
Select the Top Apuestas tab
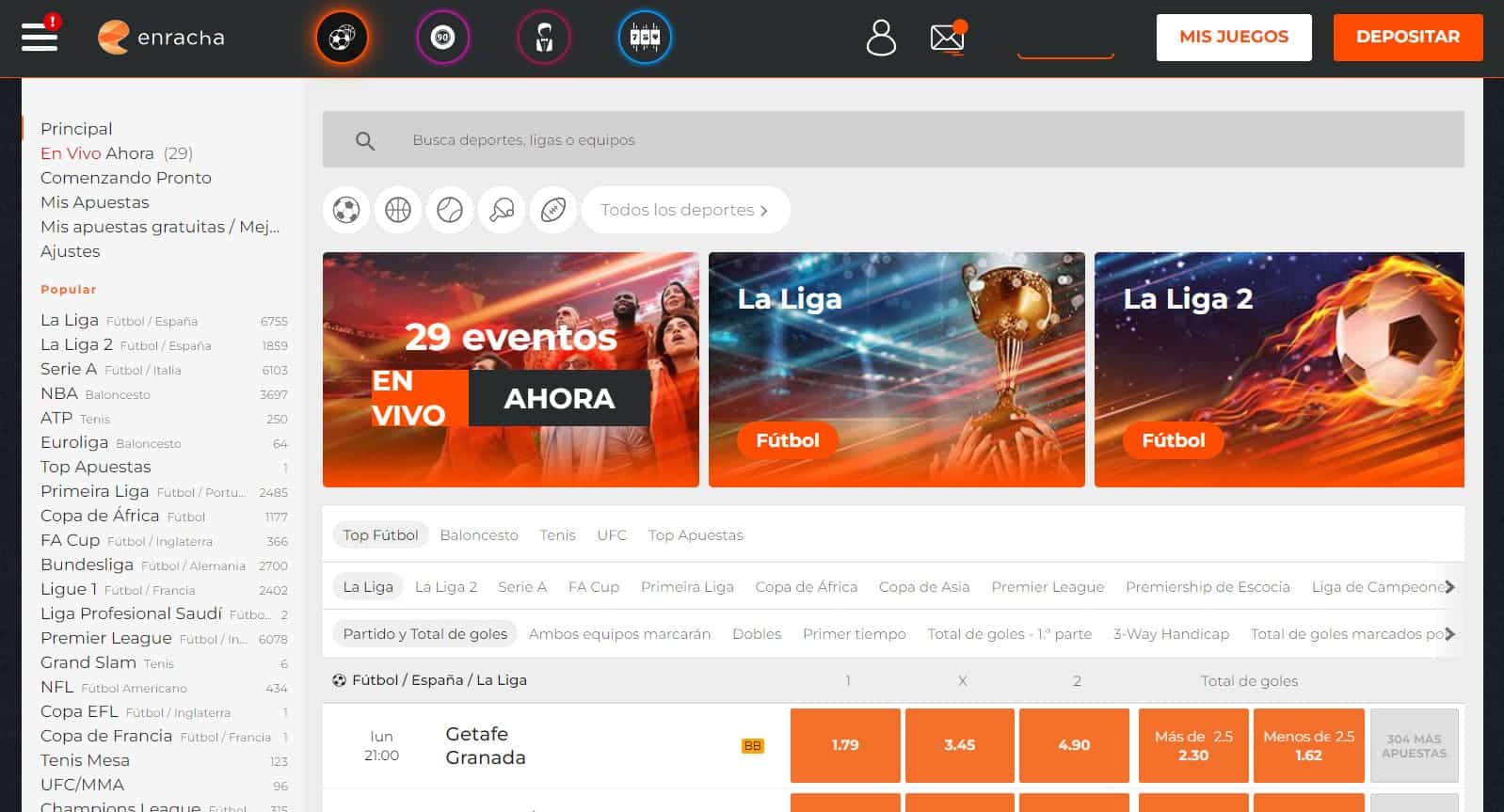696,535
